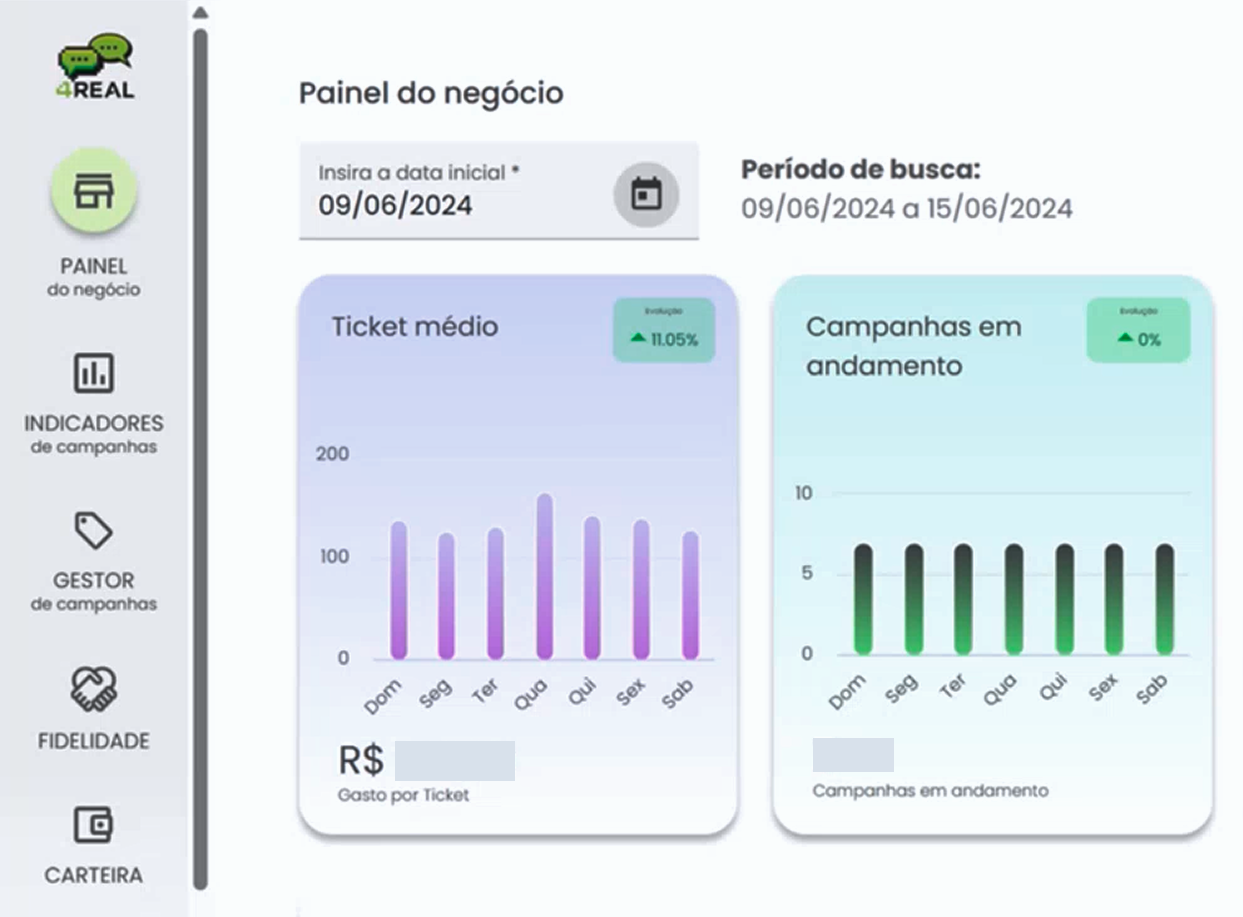Click the Sab bar in Ticket médio chart
This screenshot has height=917, width=1243.
(690, 595)
